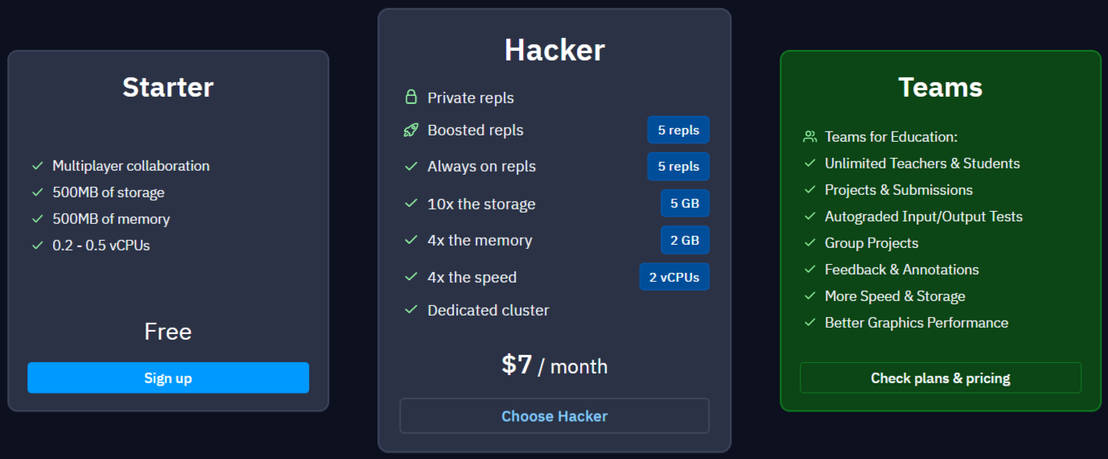The height and width of the screenshot is (459, 1108).
Task: Click the 5 repls badge for Always on repls
Action: tap(678, 166)
